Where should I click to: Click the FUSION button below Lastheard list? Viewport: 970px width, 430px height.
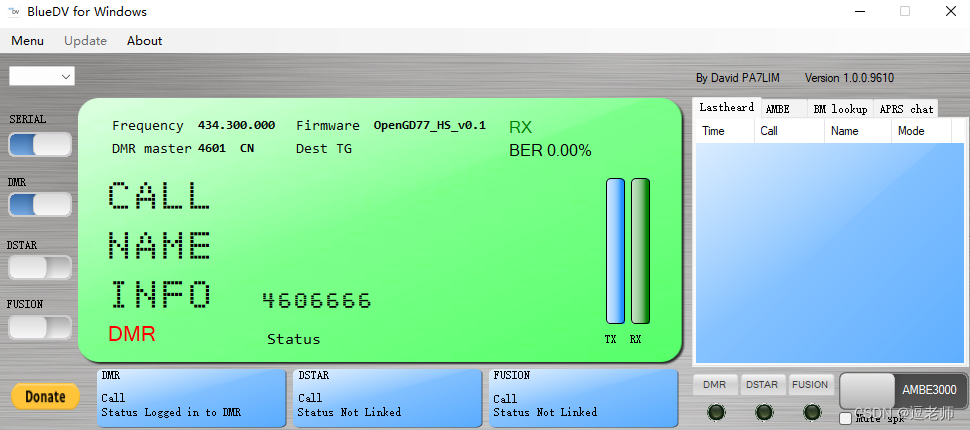click(x=810, y=384)
